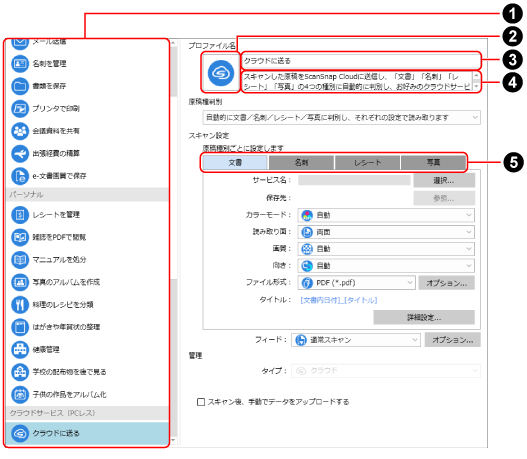Select the e-文書画質で保存 profile icon
527x459 pixels.
(x=20, y=176)
